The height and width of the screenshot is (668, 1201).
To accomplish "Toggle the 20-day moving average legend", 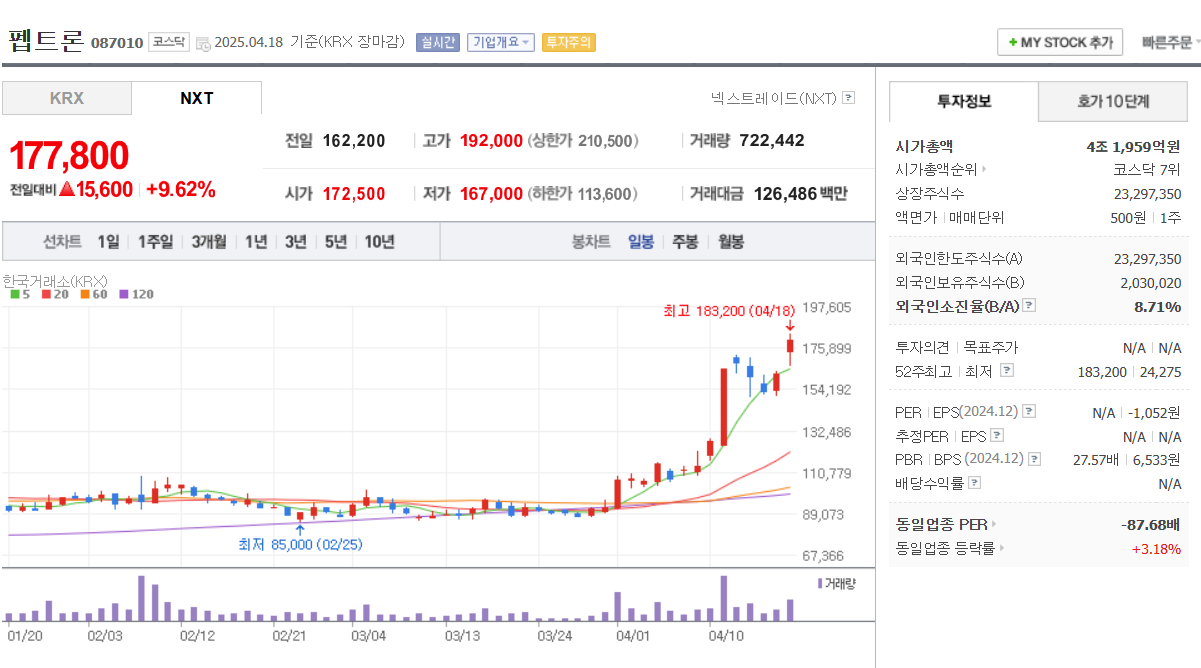I will 46,294.
